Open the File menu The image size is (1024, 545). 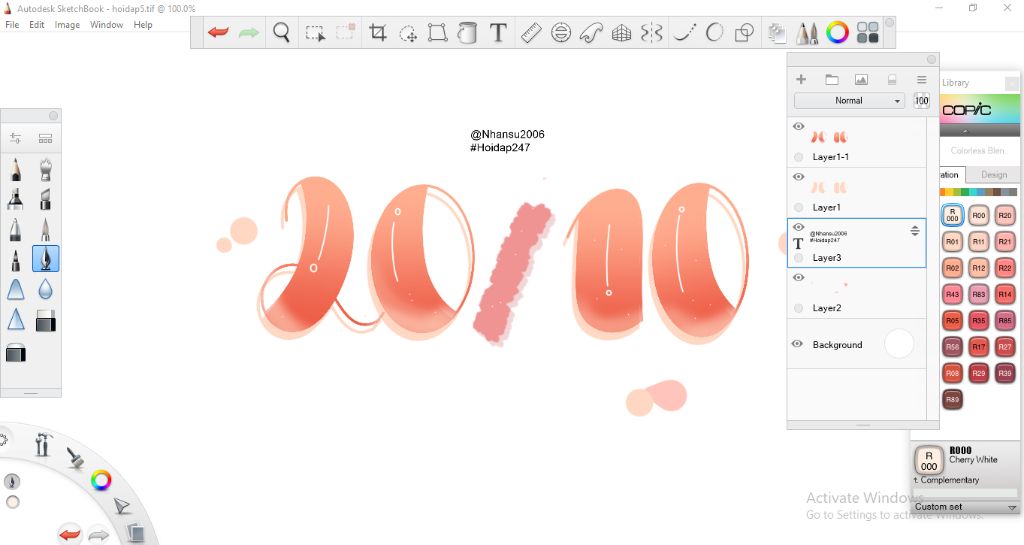click(x=12, y=25)
